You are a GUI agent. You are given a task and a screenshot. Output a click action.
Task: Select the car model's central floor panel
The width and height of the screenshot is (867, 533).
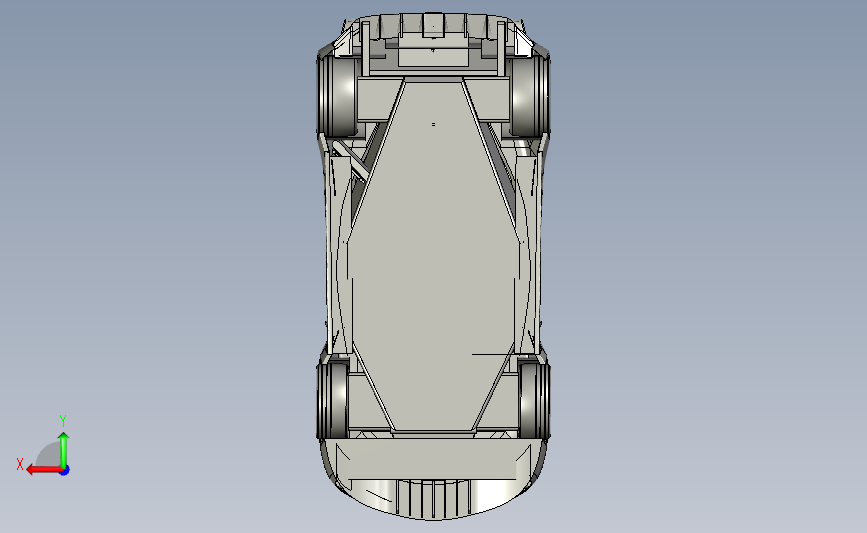(x=434, y=254)
